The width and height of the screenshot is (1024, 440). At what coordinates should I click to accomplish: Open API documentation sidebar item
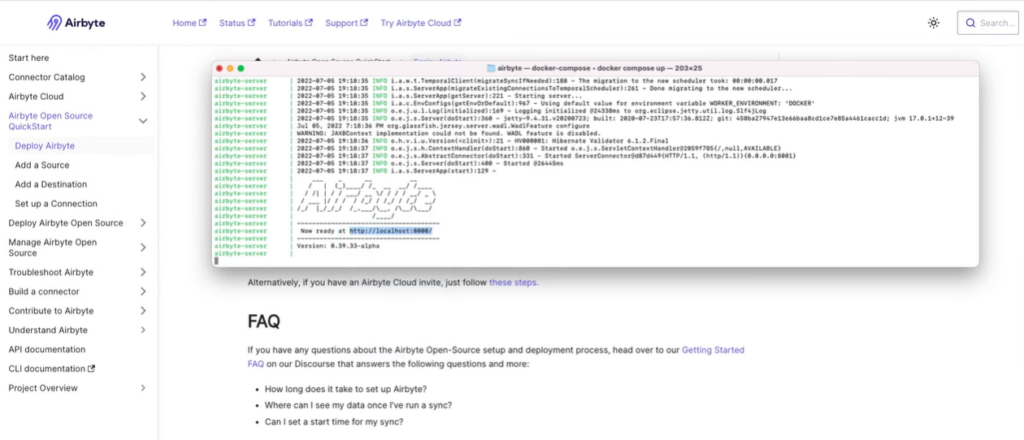(47, 349)
